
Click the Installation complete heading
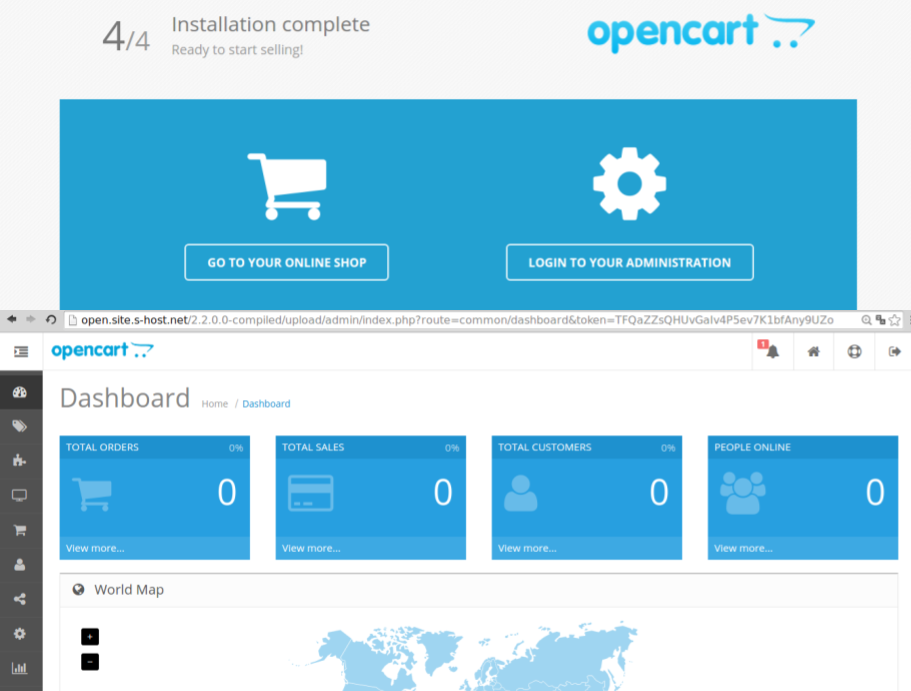271,24
